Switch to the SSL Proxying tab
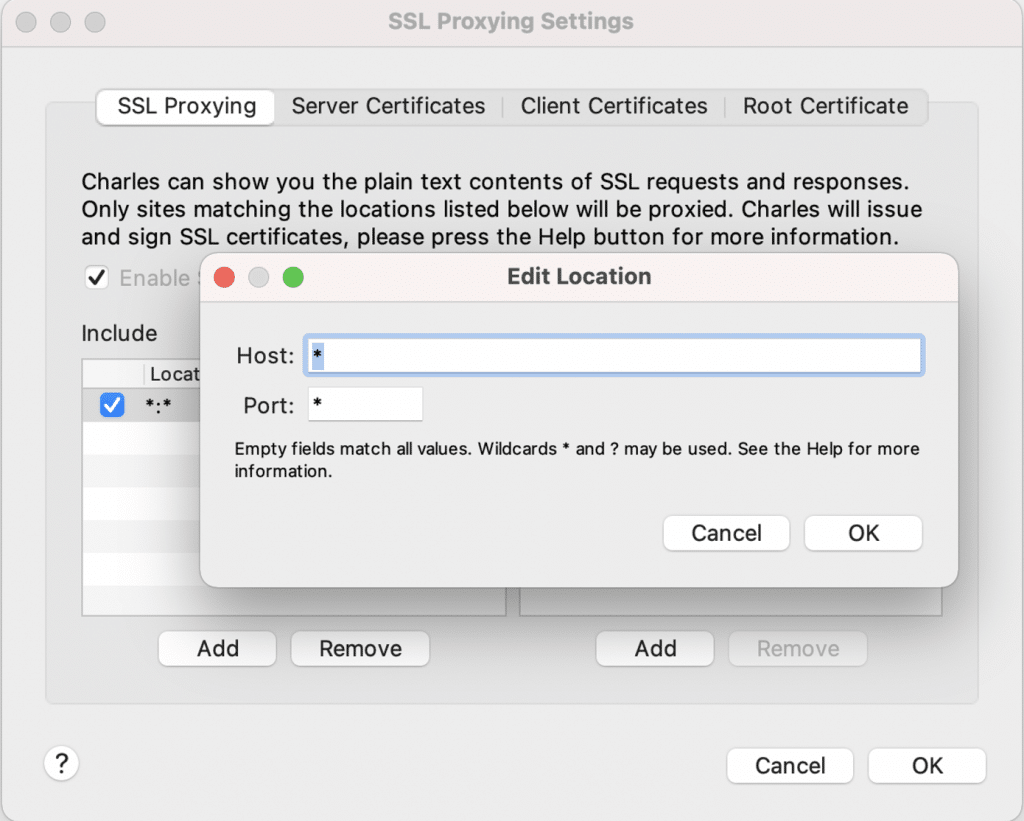 coord(186,106)
